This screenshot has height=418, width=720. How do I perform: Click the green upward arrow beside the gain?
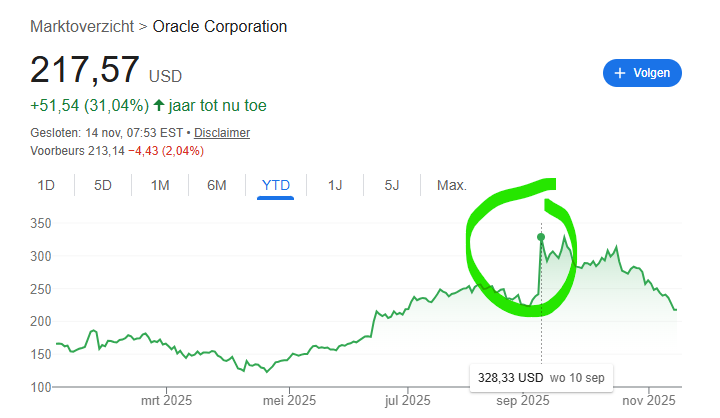pos(158,105)
